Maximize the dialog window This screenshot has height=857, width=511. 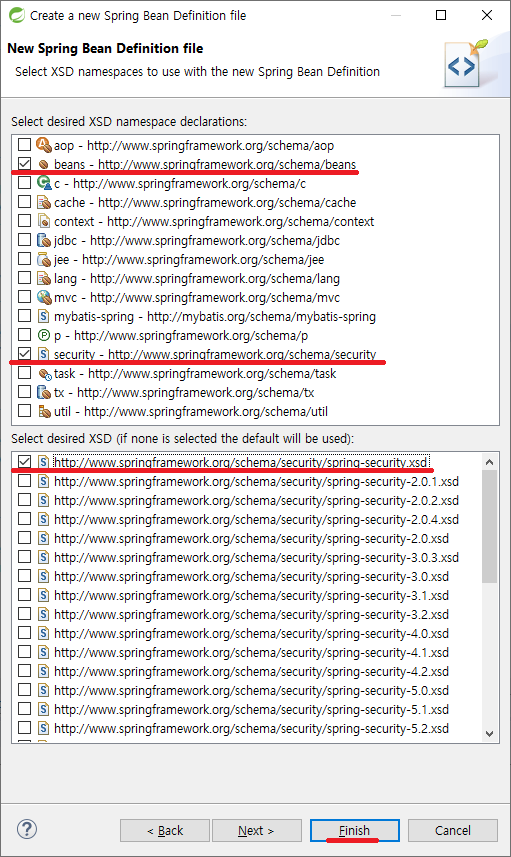441,15
